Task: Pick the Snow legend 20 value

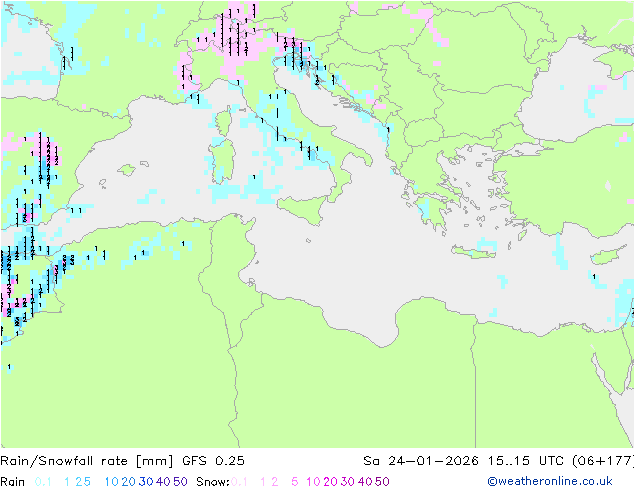Action: (x=330, y=482)
